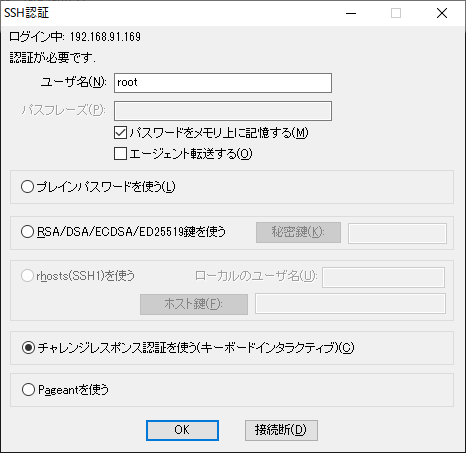Click the ユーザ名 input field containing root
This screenshot has height=453, width=466.
click(223, 83)
